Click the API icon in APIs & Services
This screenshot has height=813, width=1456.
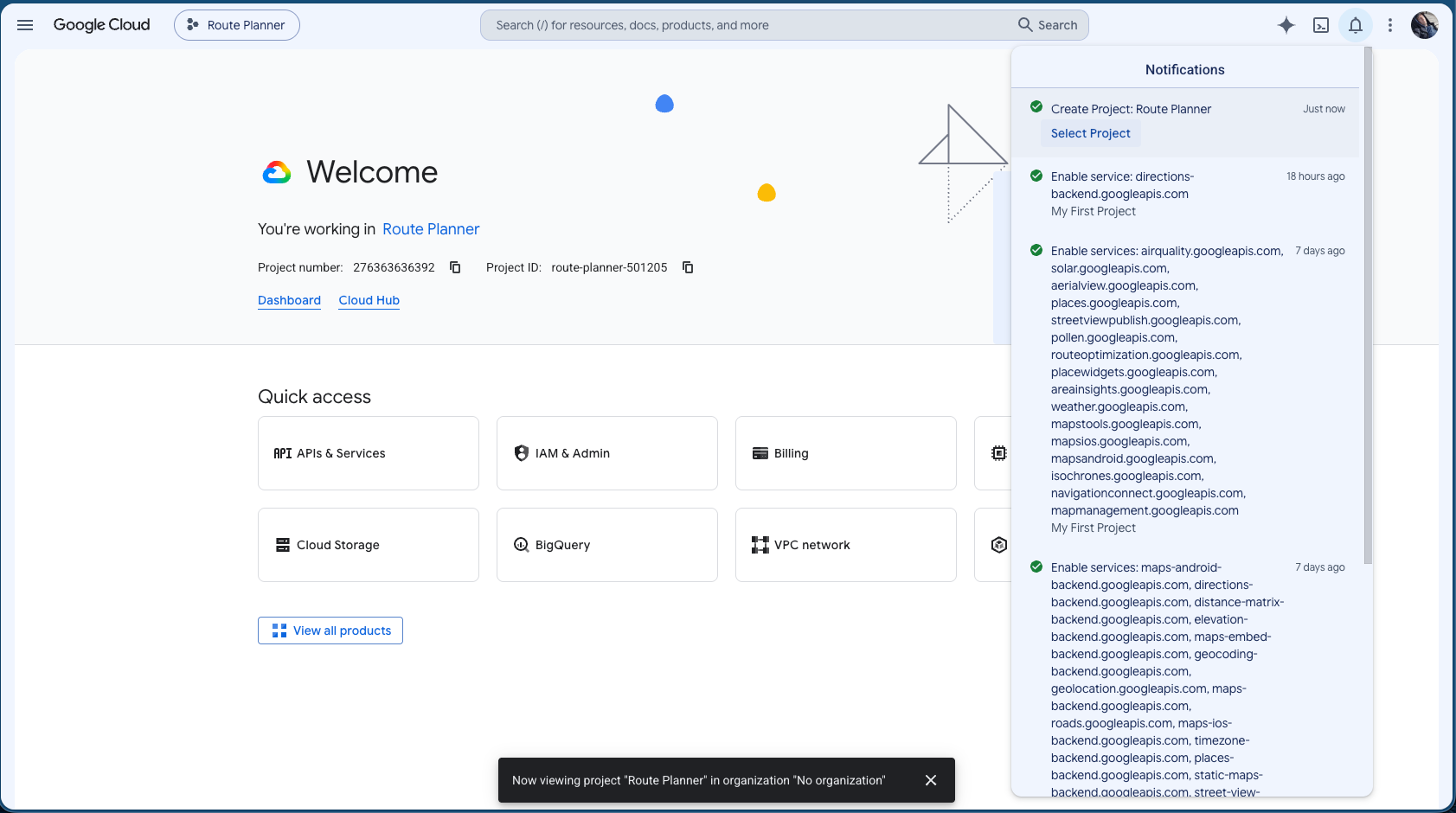pyautogui.click(x=283, y=453)
